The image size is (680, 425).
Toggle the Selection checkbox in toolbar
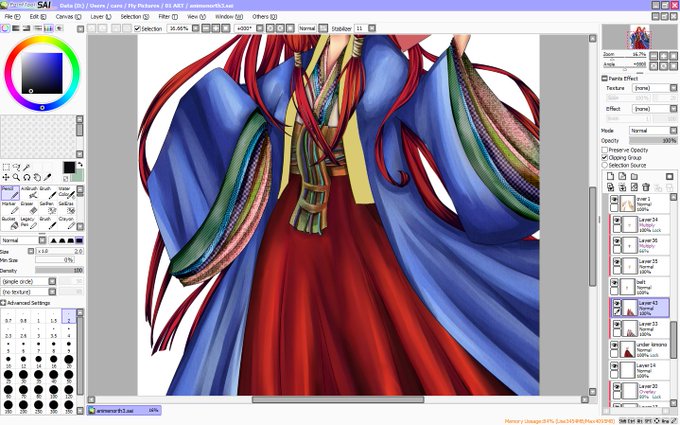(x=137, y=29)
